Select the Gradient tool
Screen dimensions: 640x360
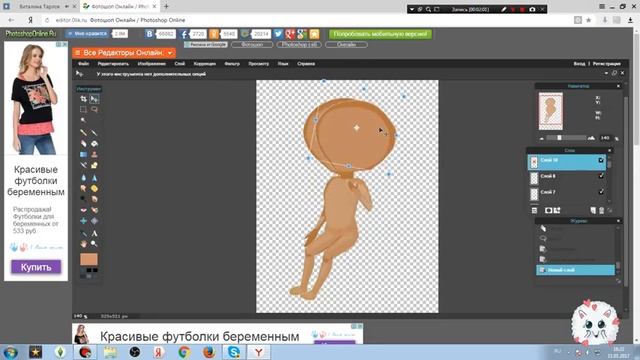coord(83,154)
